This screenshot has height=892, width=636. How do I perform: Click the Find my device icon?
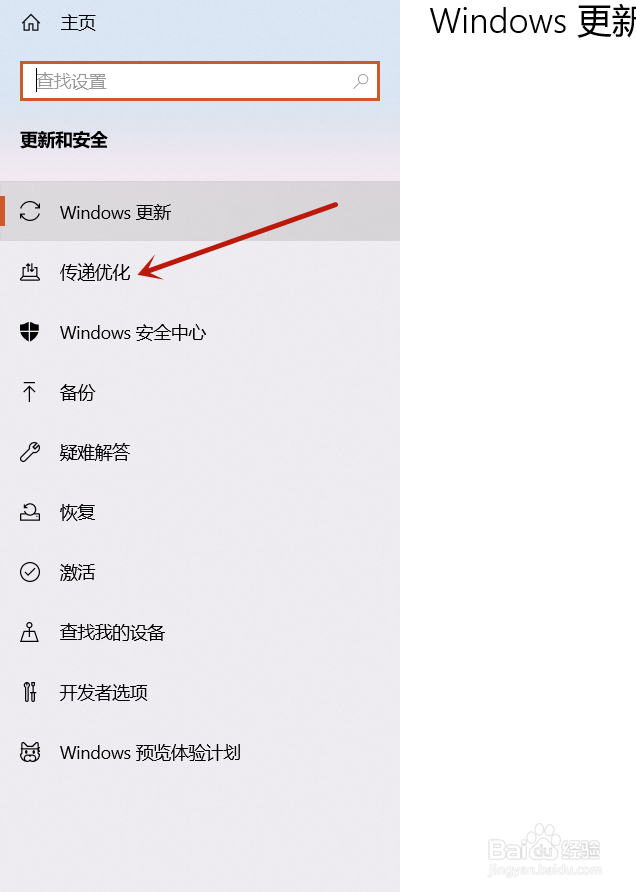click(30, 632)
